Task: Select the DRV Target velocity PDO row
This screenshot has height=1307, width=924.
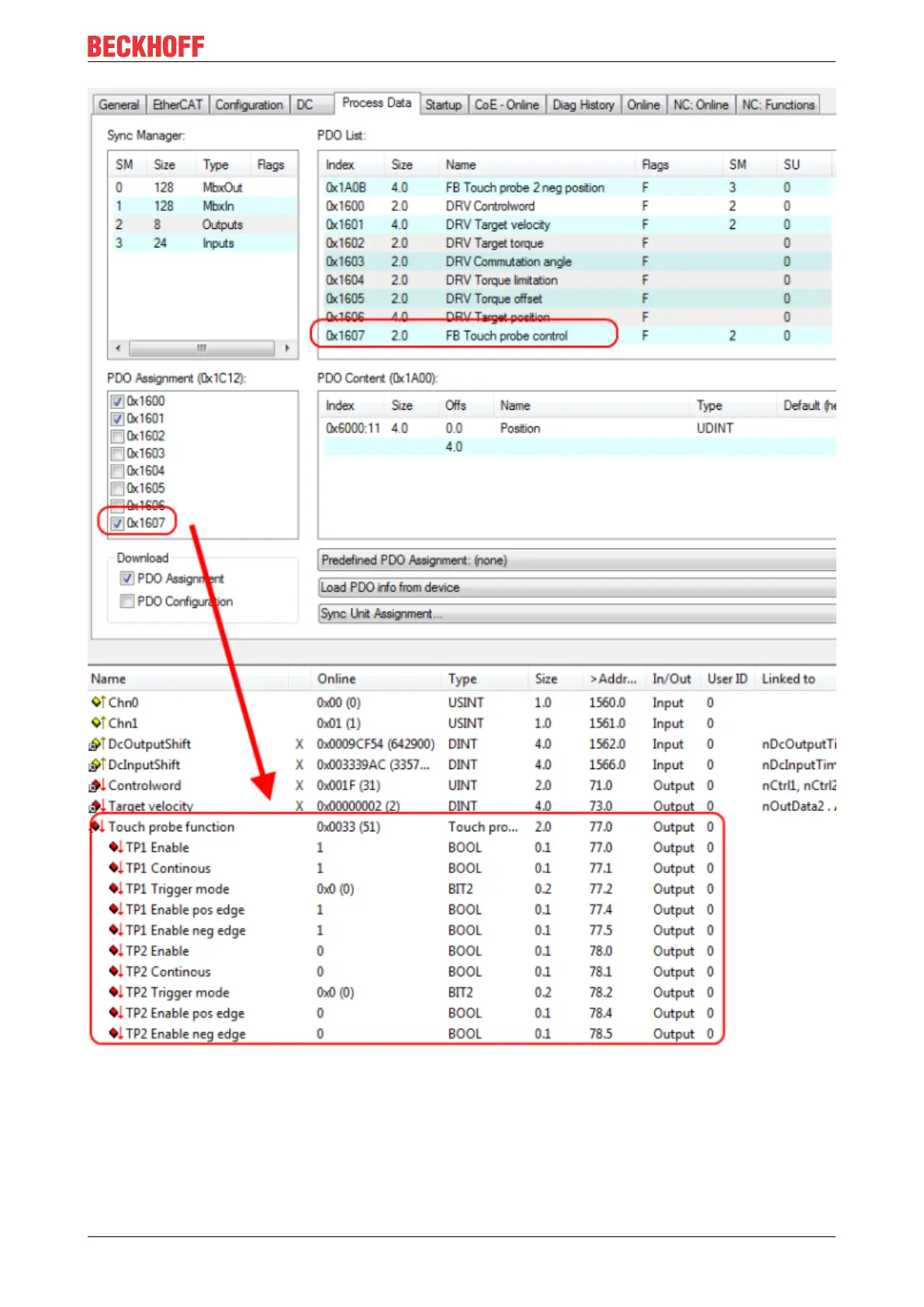Action: (576, 225)
